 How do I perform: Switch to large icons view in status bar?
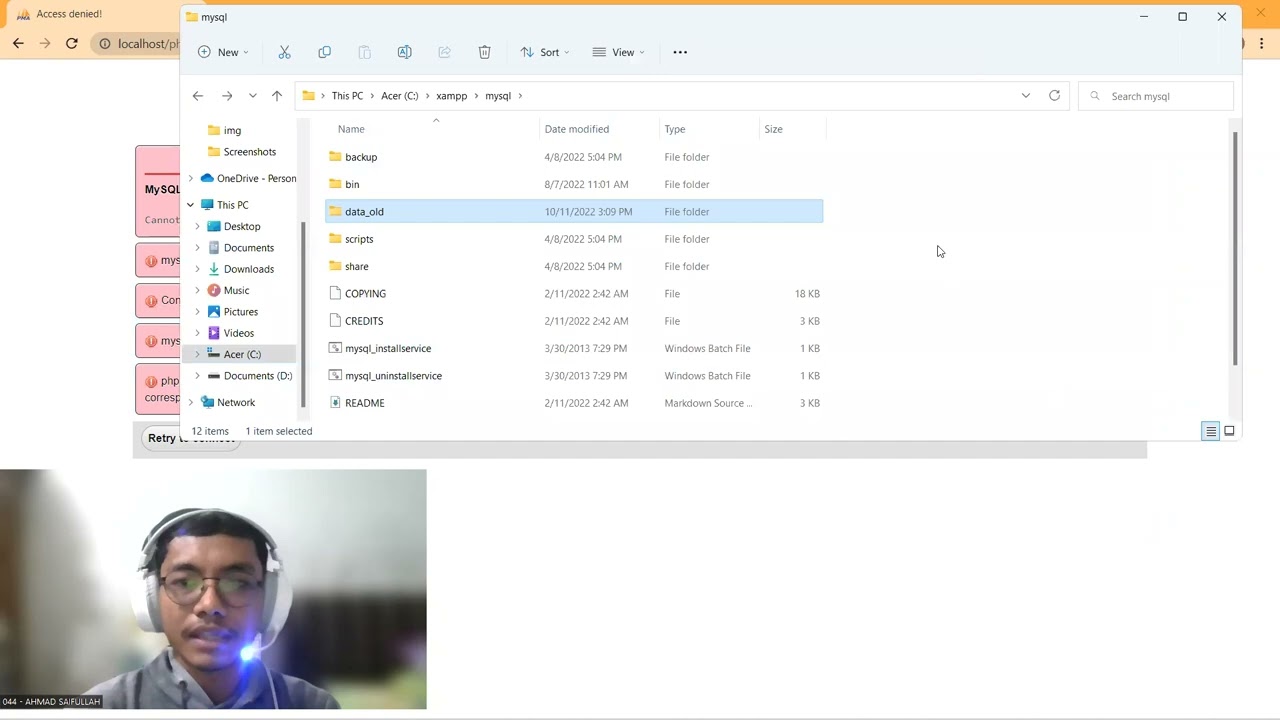coord(1229,431)
